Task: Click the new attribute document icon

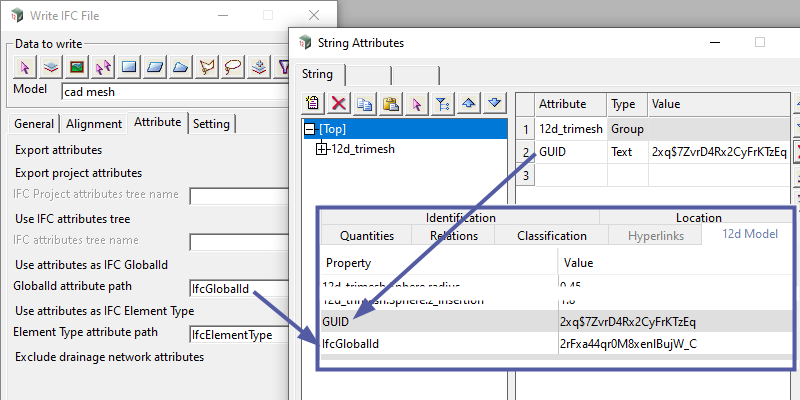Action: pos(313,103)
